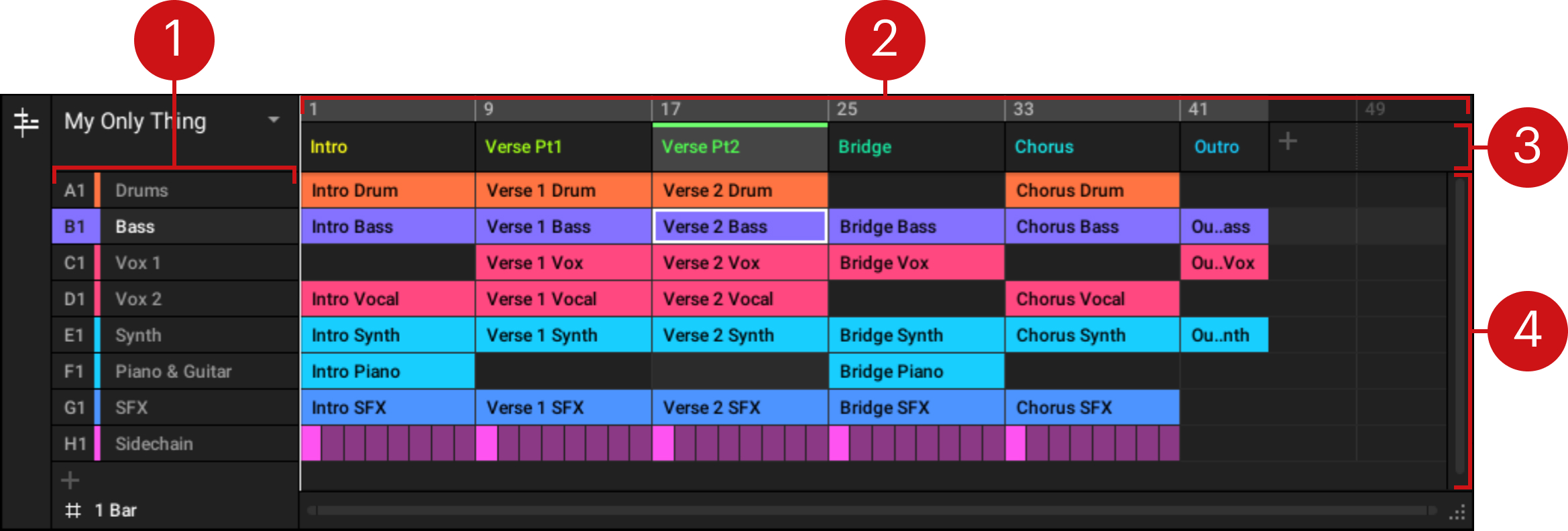
Task: Select the F1 Piano & Guitar group
Action: [x=174, y=371]
